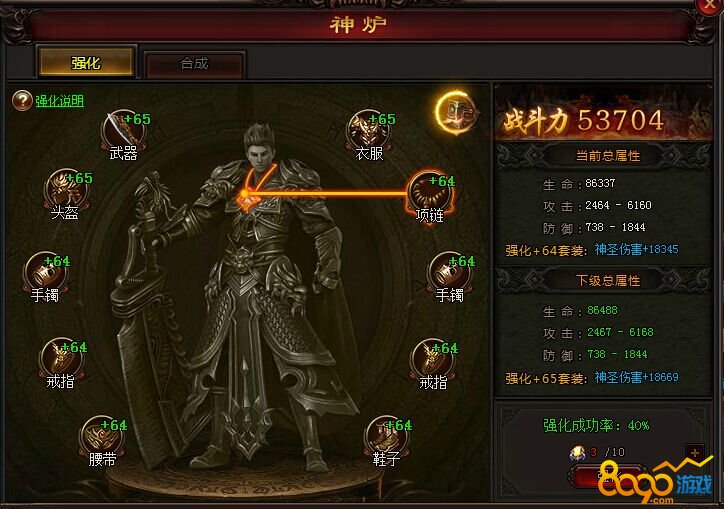Viewport: 724px width, 509px height.
Task: Switch to the 合成 tab
Action: [194, 63]
